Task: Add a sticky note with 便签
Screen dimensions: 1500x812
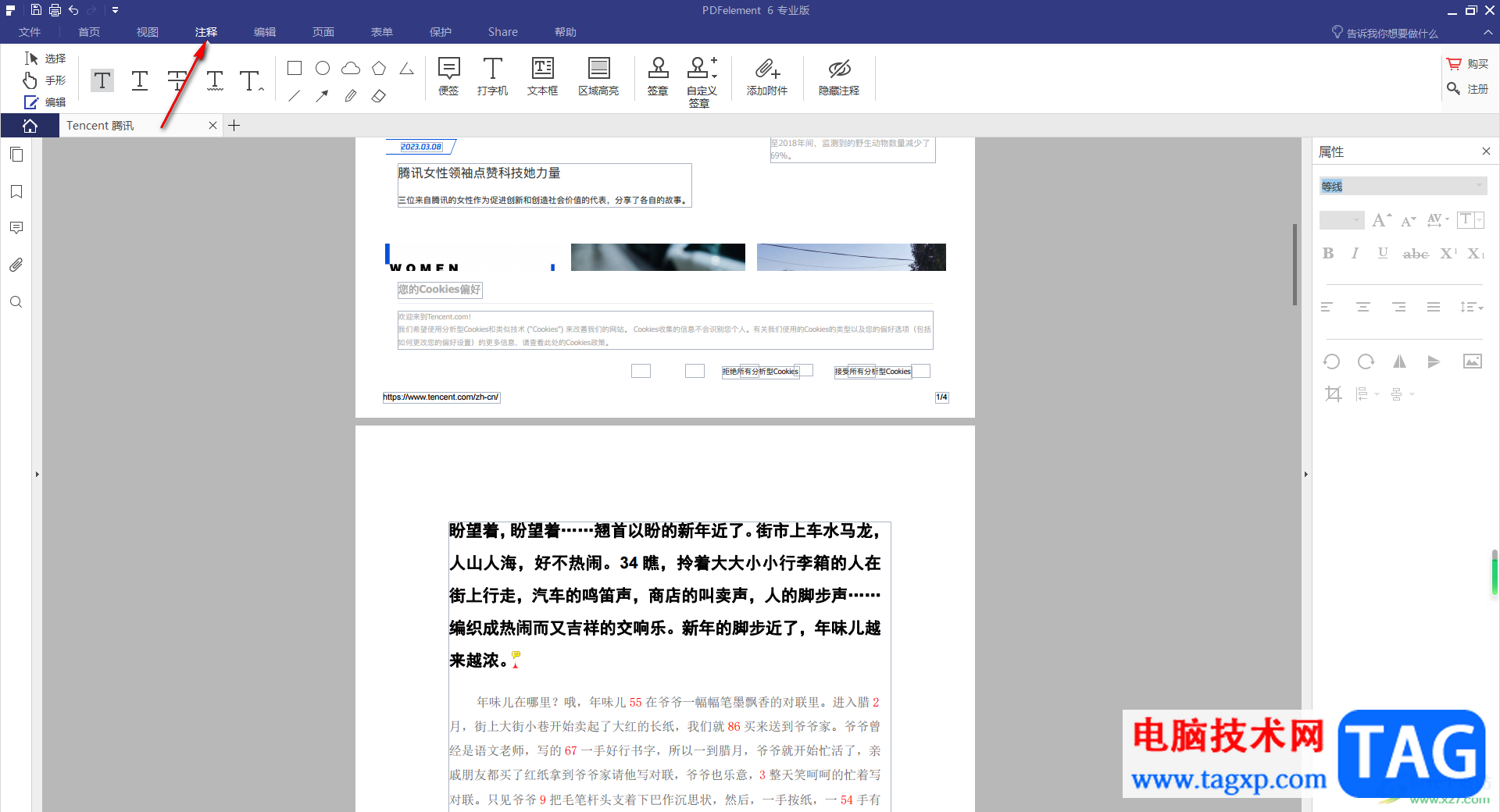Action: (x=448, y=77)
